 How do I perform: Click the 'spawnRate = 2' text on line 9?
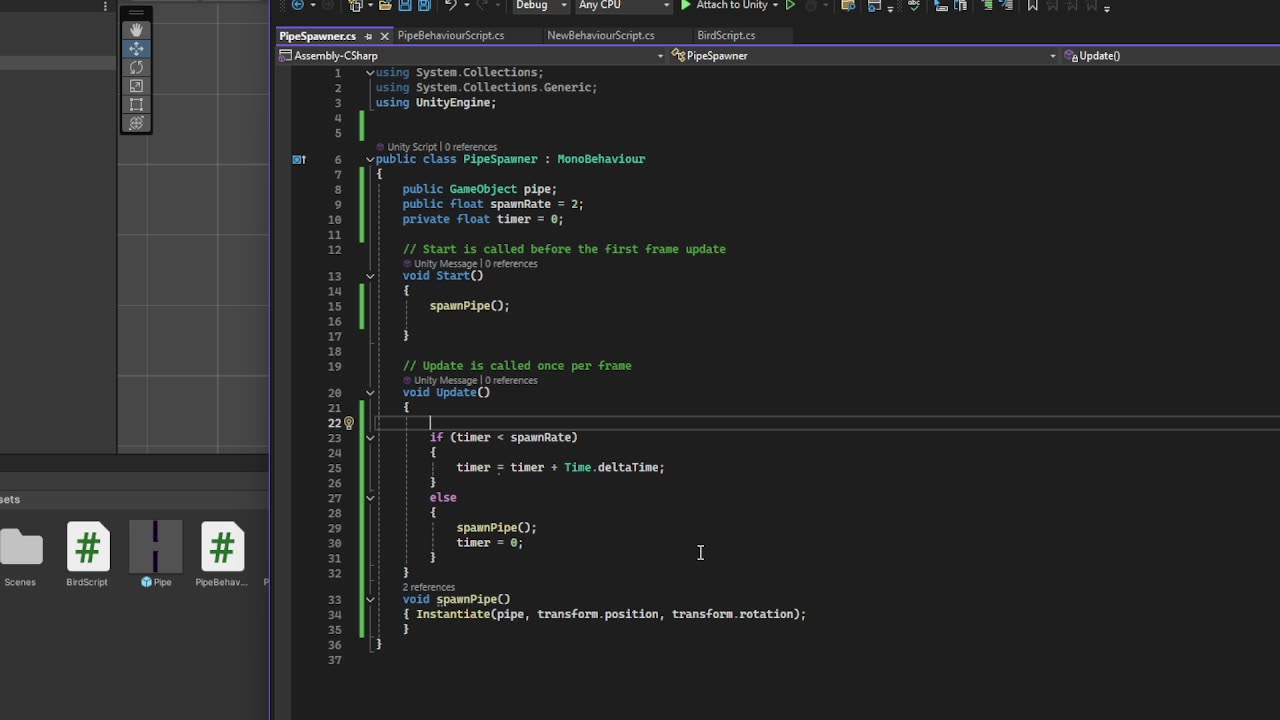click(x=533, y=204)
